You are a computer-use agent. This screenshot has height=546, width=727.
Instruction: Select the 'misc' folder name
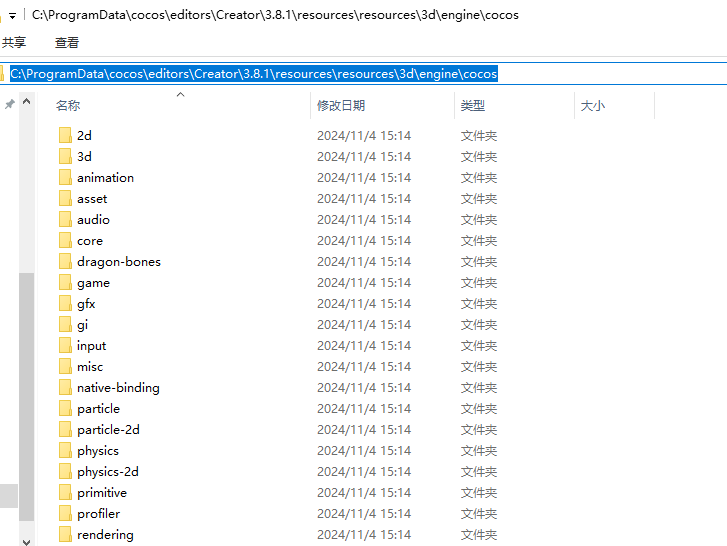click(90, 367)
